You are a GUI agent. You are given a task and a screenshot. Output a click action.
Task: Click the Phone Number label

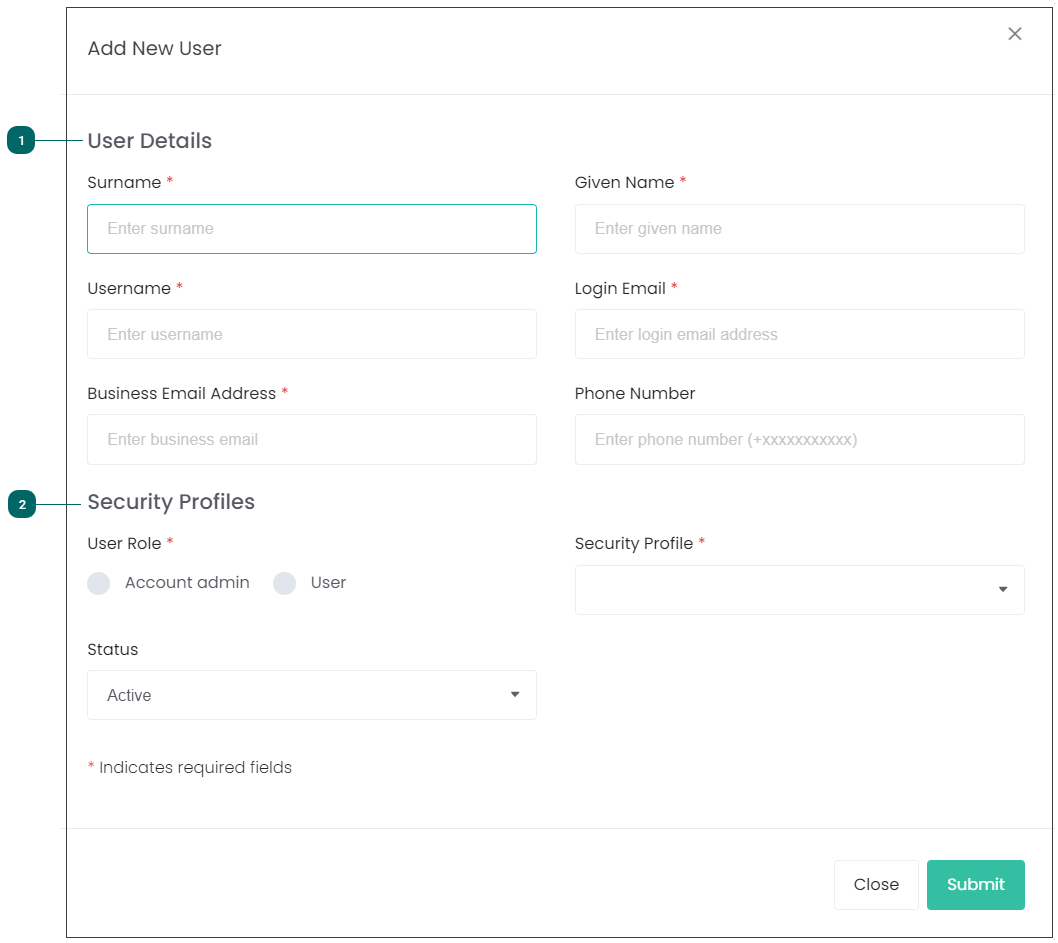635,393
